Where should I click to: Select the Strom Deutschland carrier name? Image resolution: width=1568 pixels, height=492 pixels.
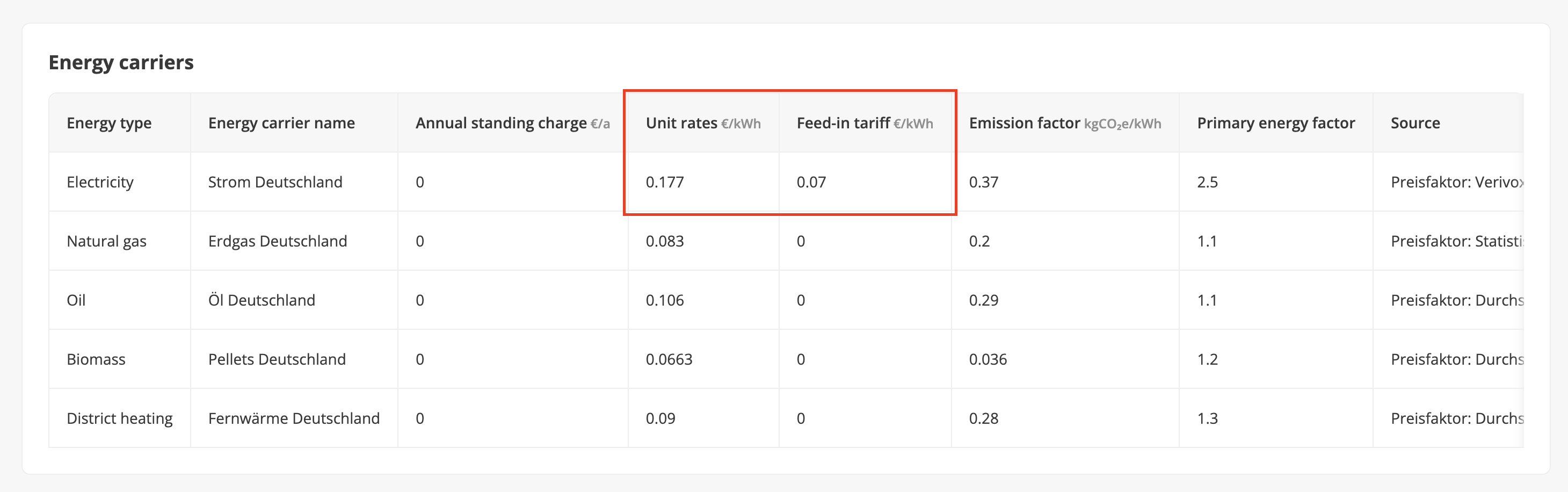click(x=275, y=182)
